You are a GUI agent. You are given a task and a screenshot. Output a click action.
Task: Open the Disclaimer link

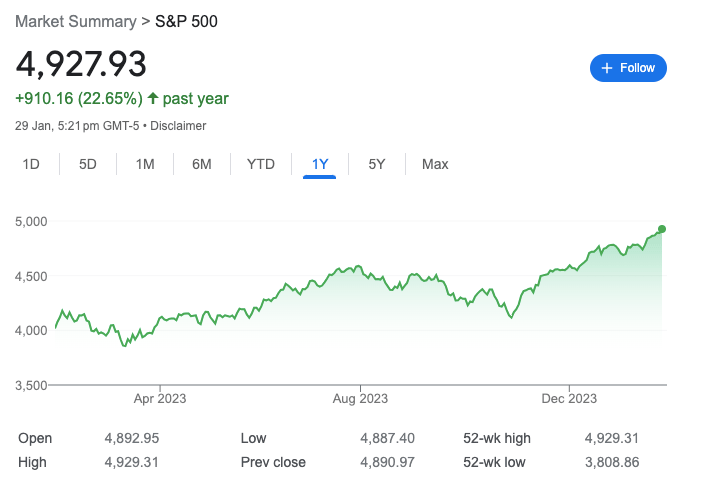pos(178,125)
